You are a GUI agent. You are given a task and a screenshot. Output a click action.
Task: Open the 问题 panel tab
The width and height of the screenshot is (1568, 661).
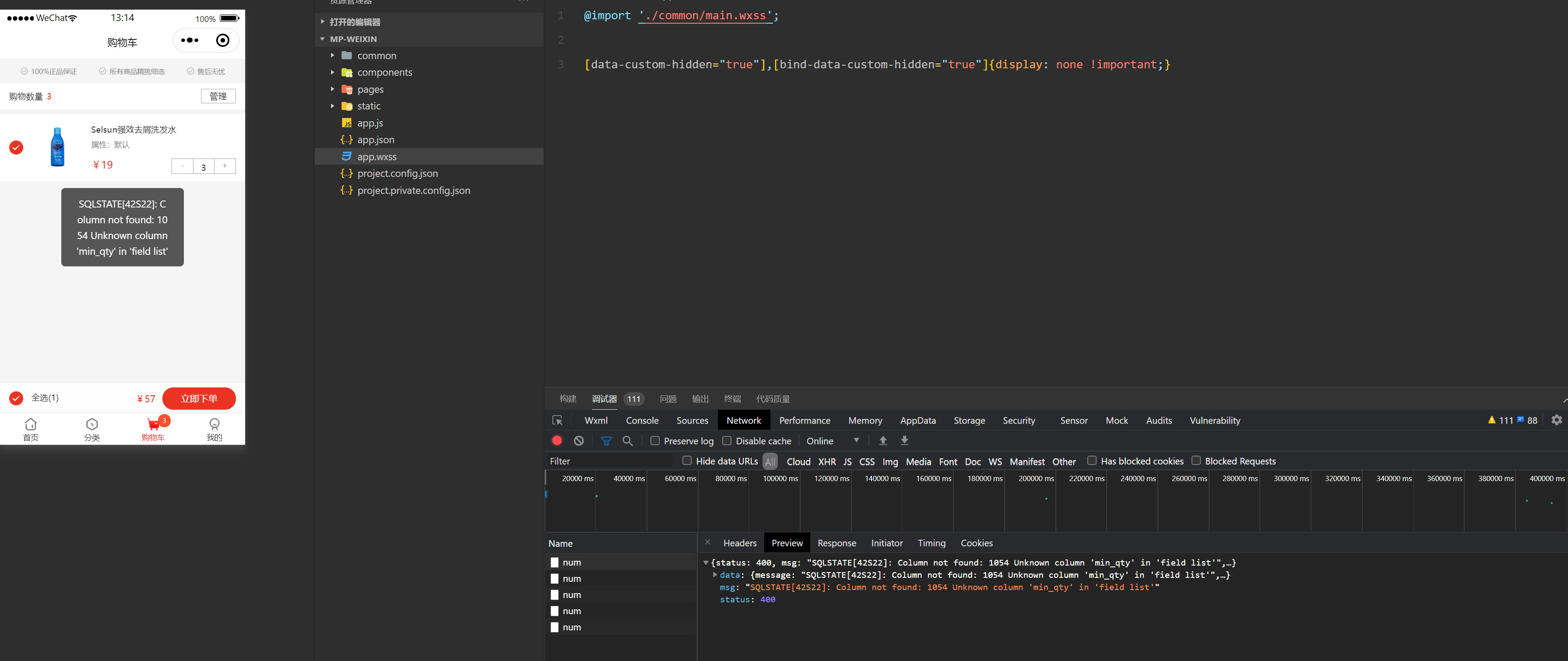668,399
